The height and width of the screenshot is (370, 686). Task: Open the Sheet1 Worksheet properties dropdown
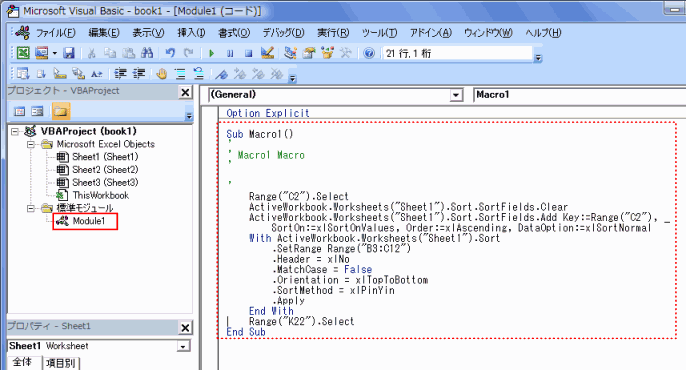pyautogui.click(x=183, y=346)
